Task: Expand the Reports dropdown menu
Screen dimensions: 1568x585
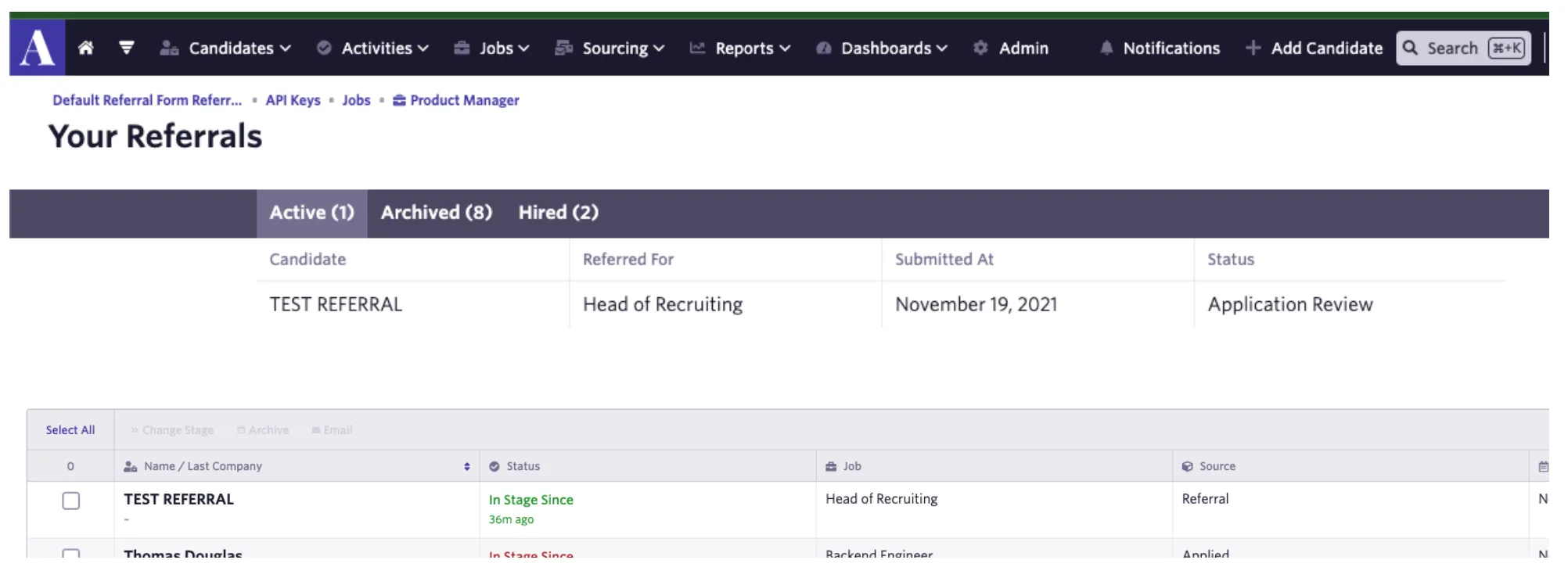Action: [740, 48]
